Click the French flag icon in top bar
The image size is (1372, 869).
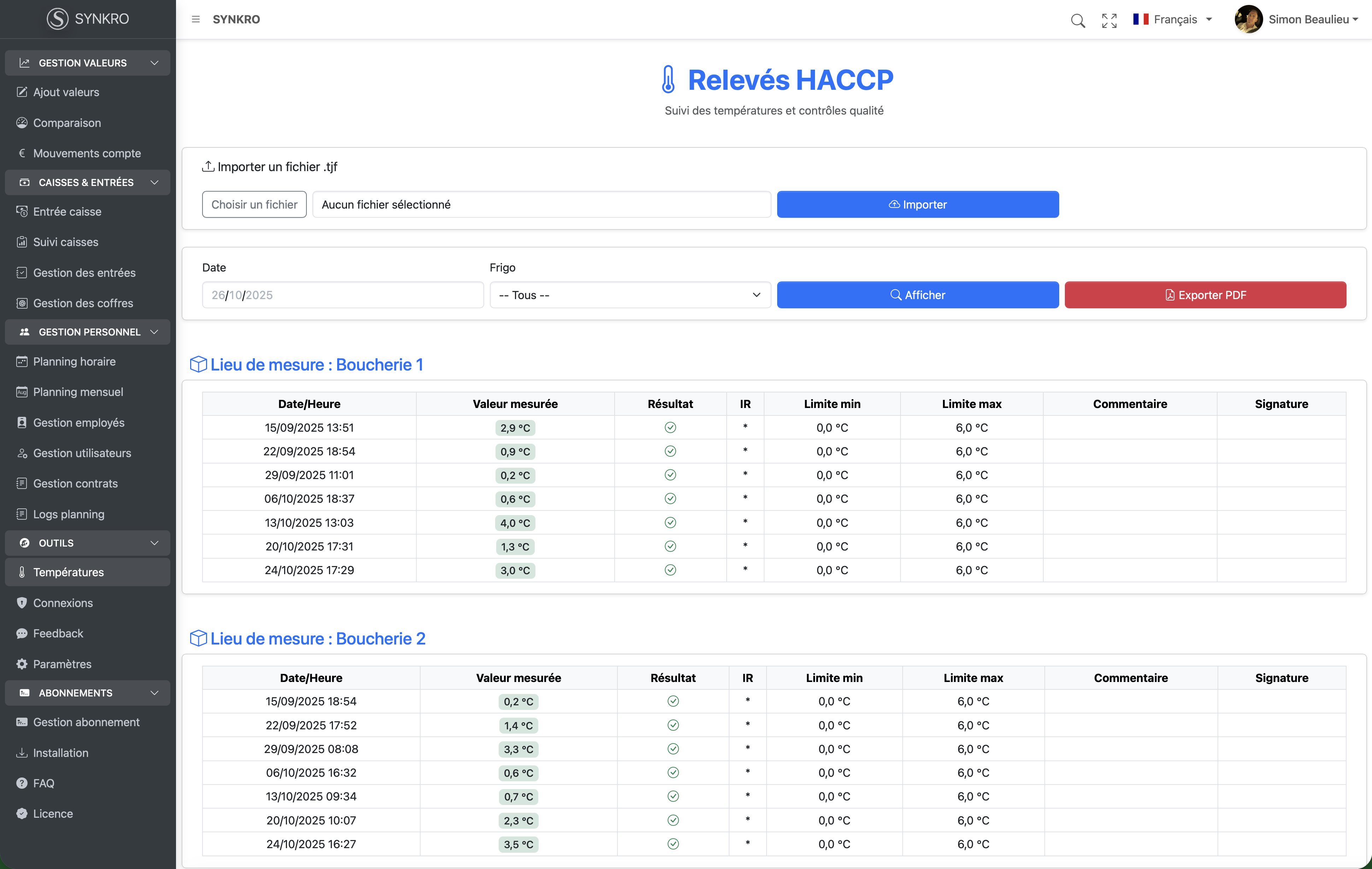(x=1140, y=19)
